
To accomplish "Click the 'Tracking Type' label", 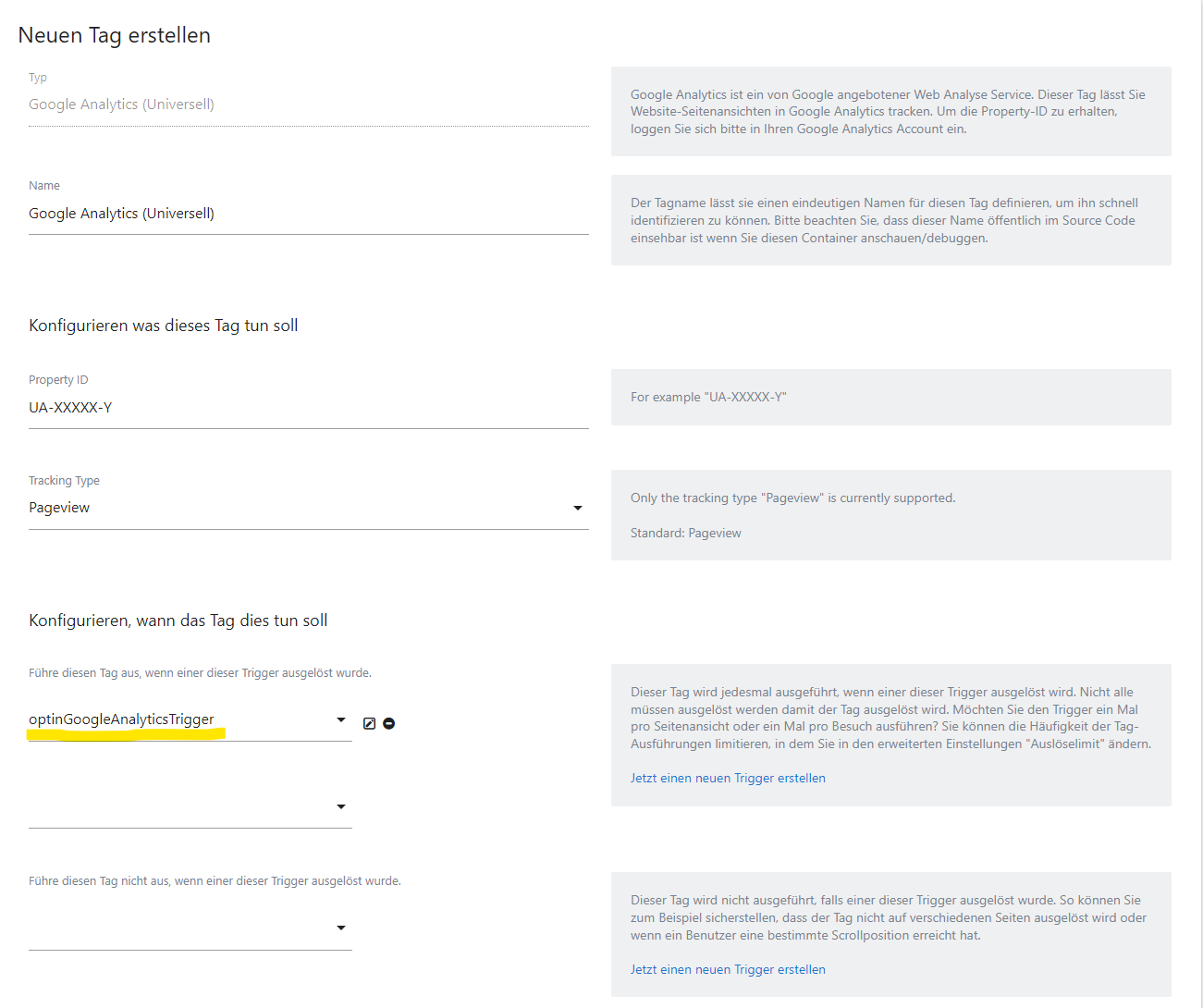I will (x=64, y=481).
